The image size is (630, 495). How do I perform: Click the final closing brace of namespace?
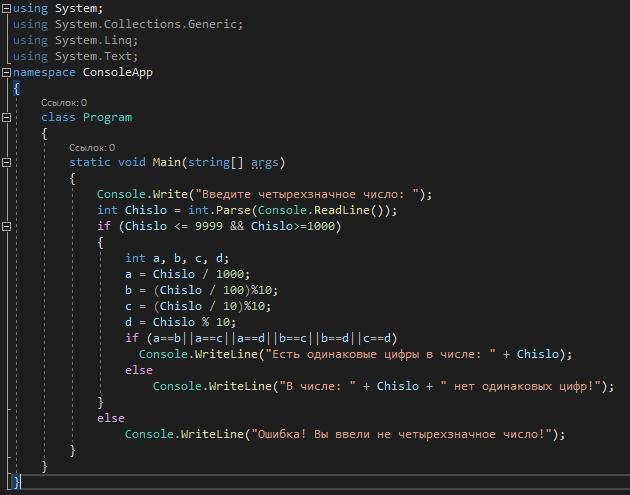16,482
